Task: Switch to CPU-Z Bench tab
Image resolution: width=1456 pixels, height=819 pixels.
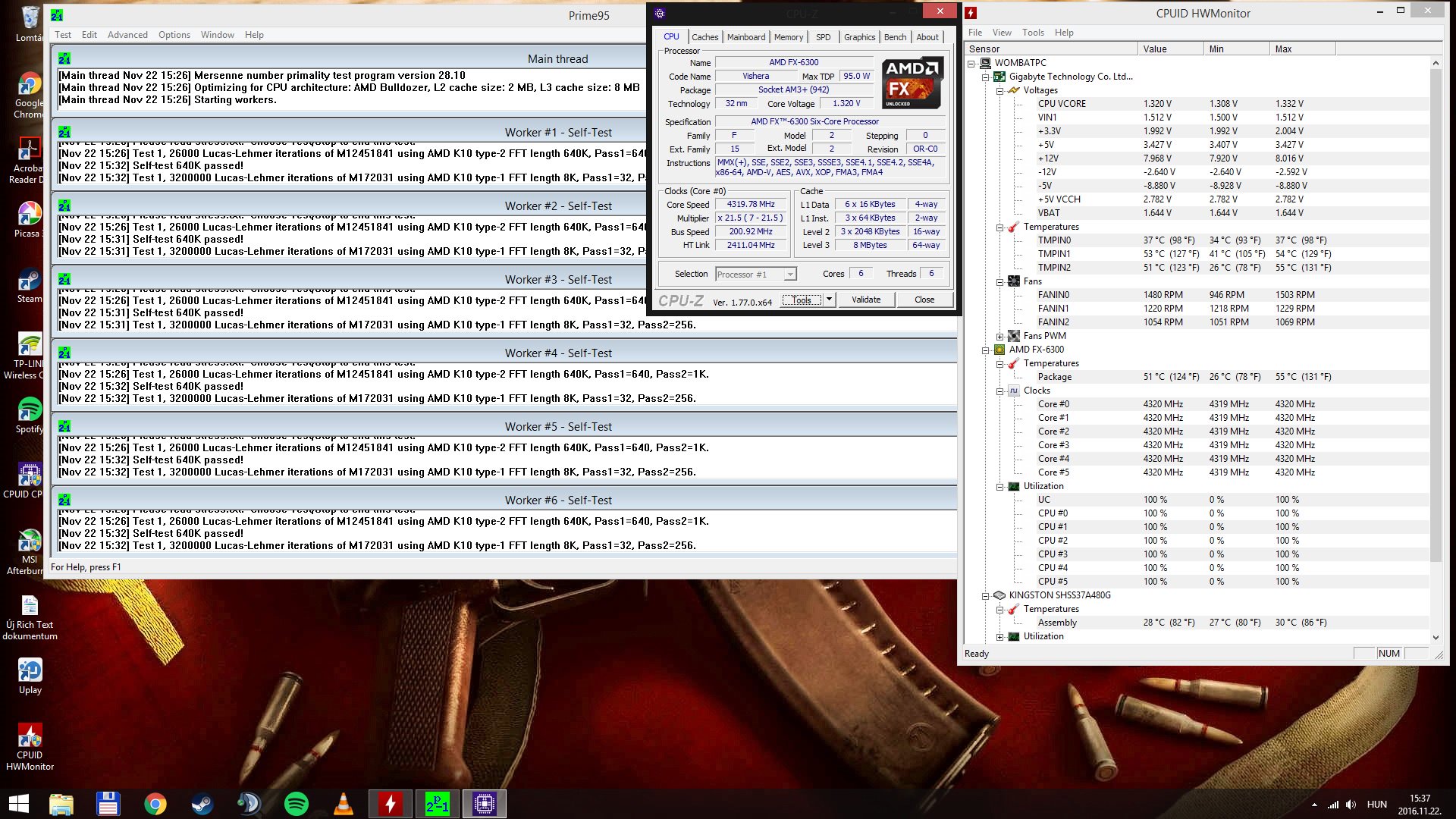Action: (895, 37)
